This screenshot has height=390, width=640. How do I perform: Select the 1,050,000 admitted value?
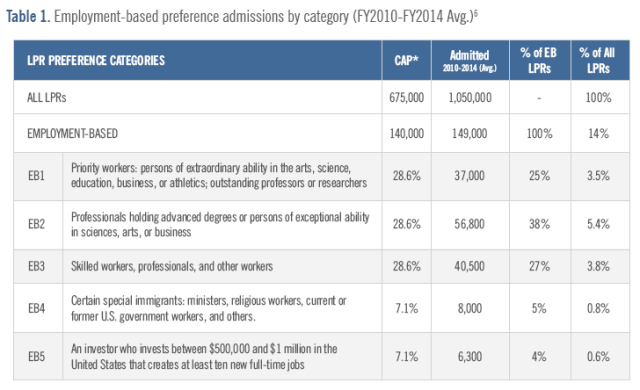coord(470,98)
